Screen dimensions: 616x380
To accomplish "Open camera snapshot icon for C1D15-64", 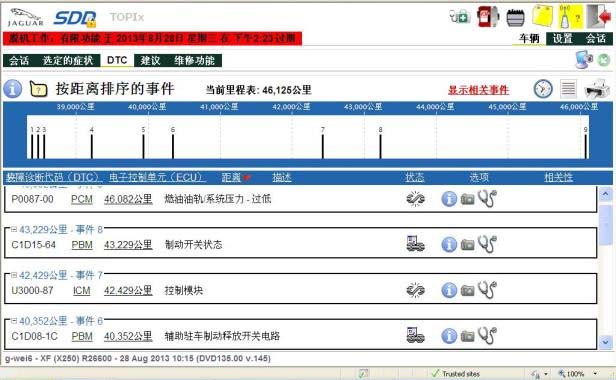I will [468, 245].
